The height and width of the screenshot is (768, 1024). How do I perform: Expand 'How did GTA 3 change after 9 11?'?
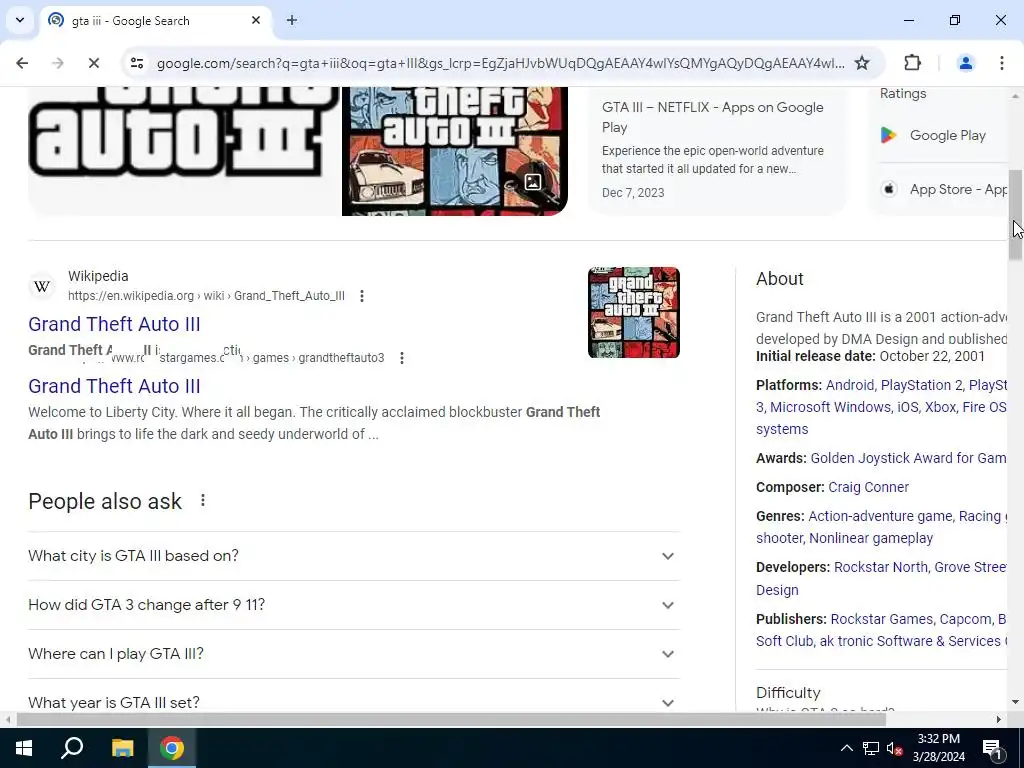(353, 605)
